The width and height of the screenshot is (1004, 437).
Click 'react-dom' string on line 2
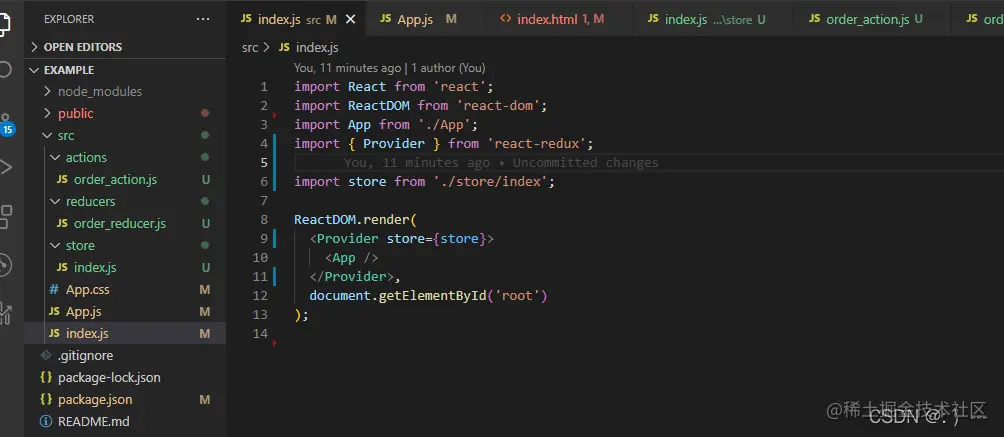[501, 105]
